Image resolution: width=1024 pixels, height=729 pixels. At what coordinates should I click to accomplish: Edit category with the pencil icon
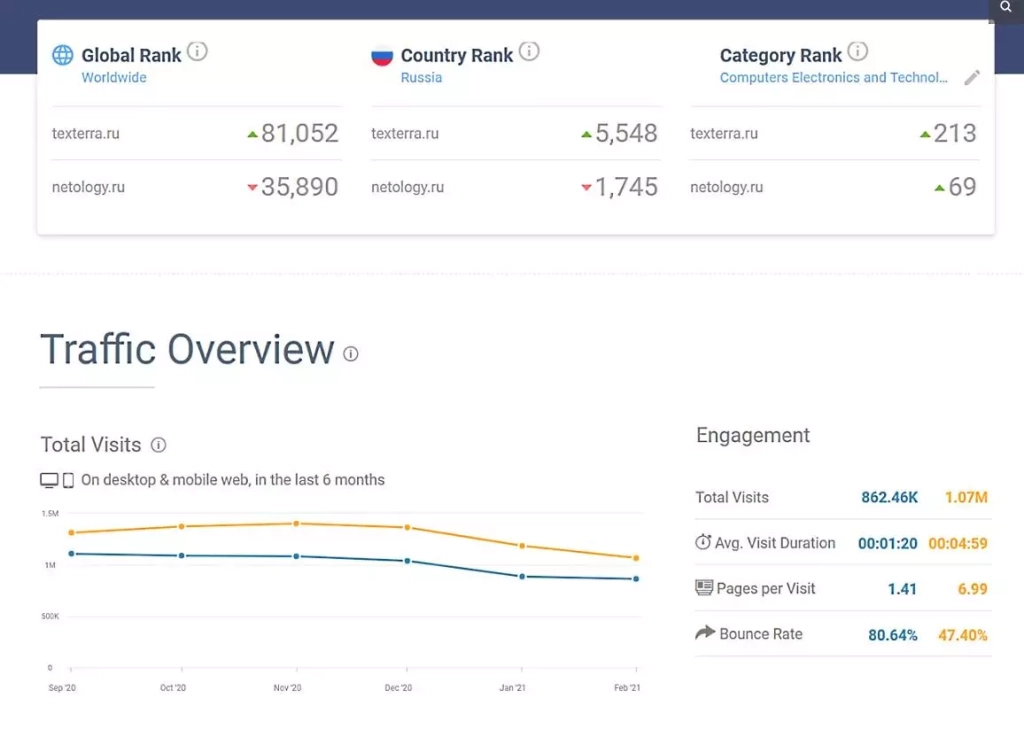pyautogui.click(x=972, y=78)
